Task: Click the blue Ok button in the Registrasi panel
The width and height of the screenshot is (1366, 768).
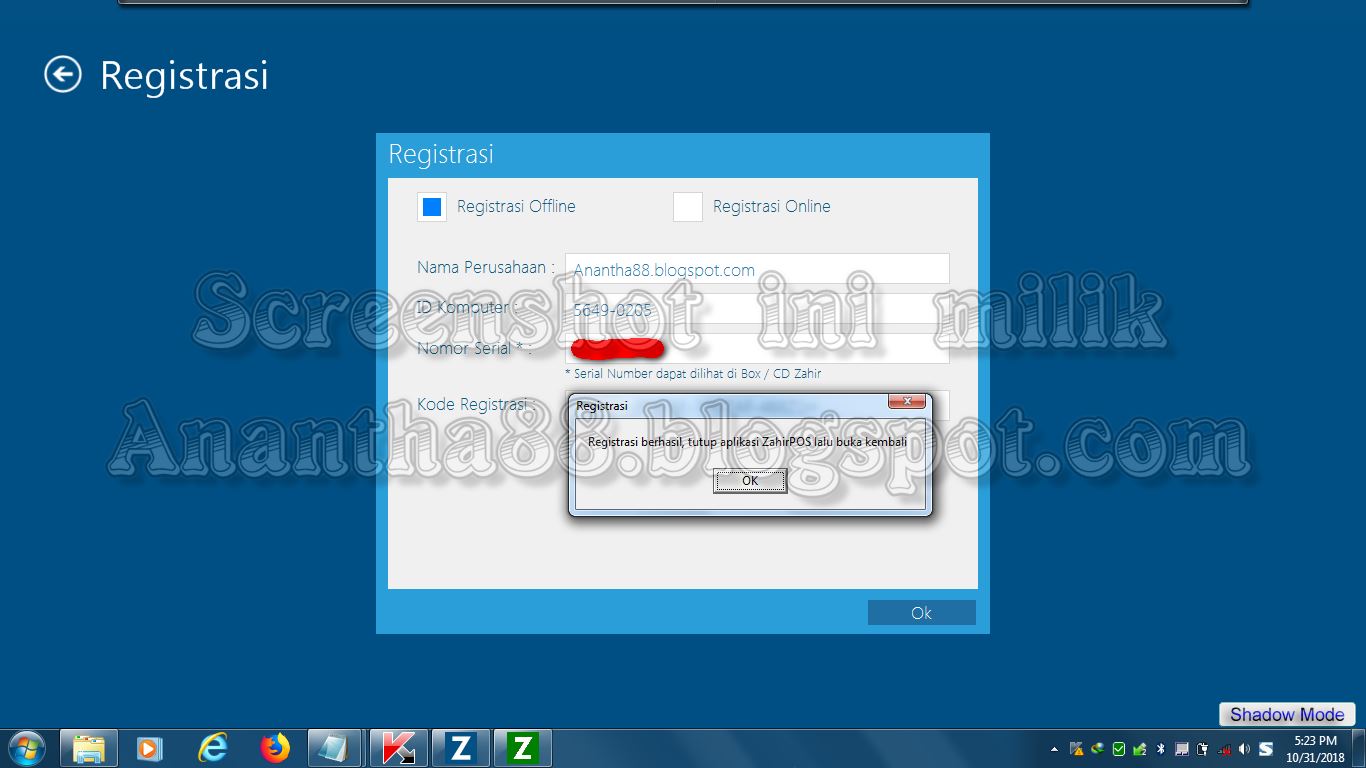Action: click(x=921, y=613)
